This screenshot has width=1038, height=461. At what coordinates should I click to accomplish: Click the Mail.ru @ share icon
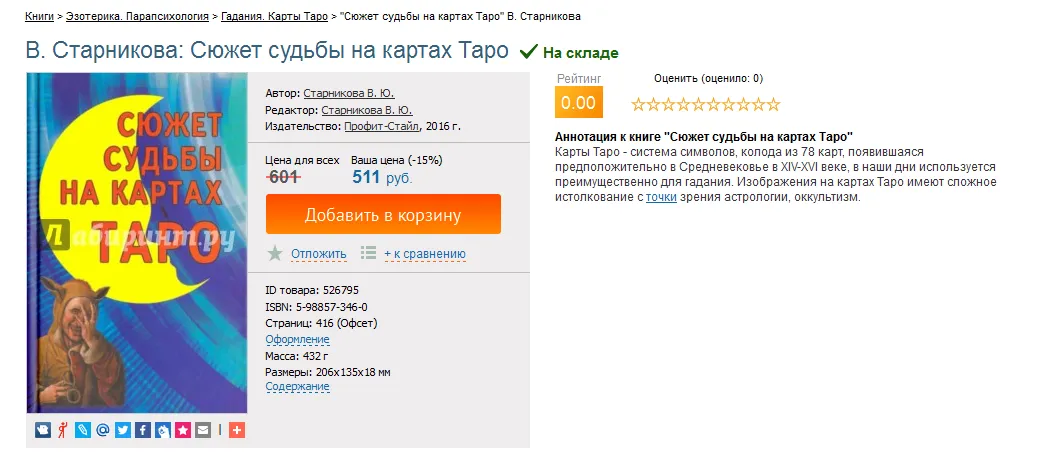point(103,430)
